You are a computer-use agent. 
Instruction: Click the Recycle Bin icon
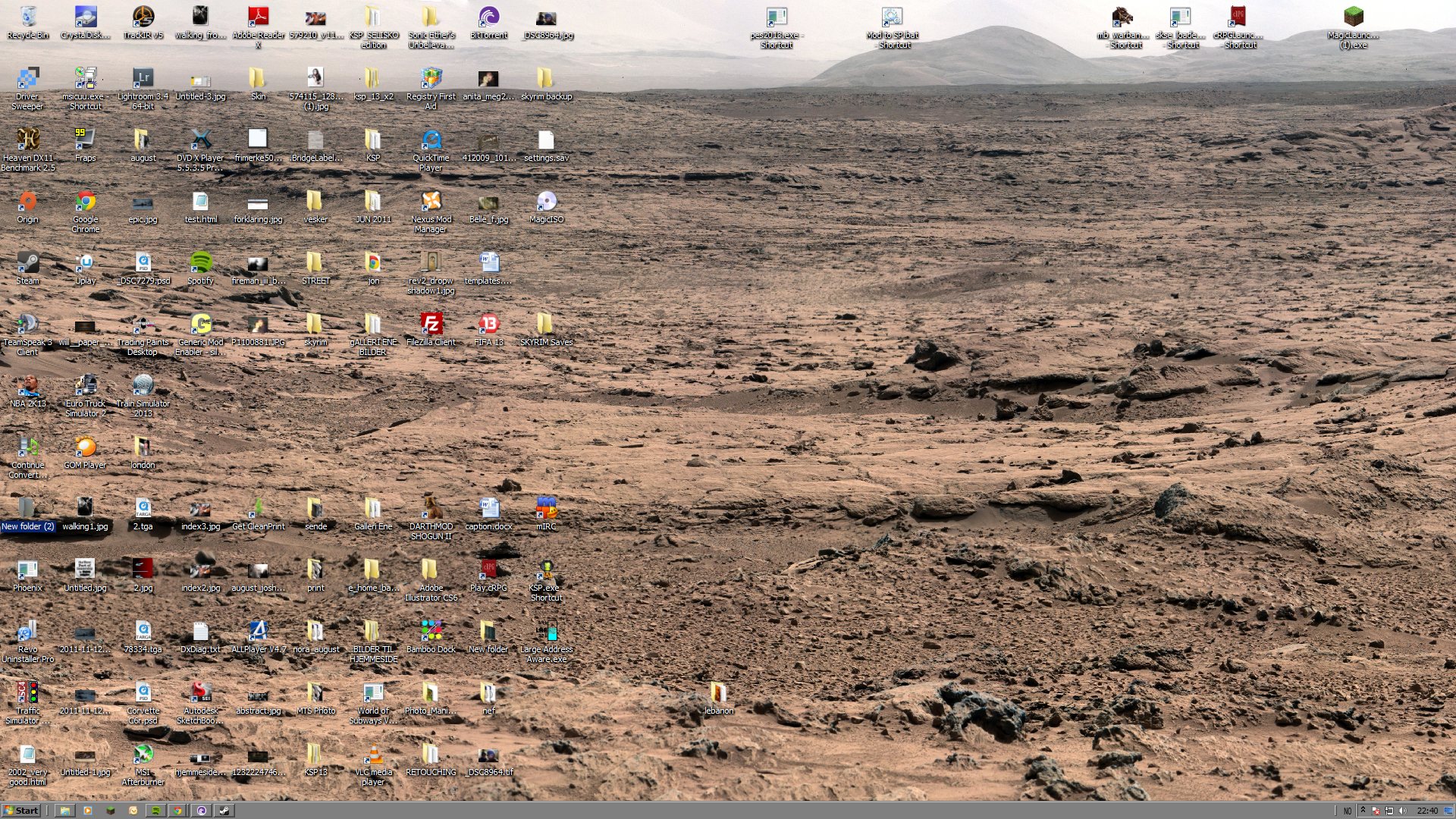point(28,17)
